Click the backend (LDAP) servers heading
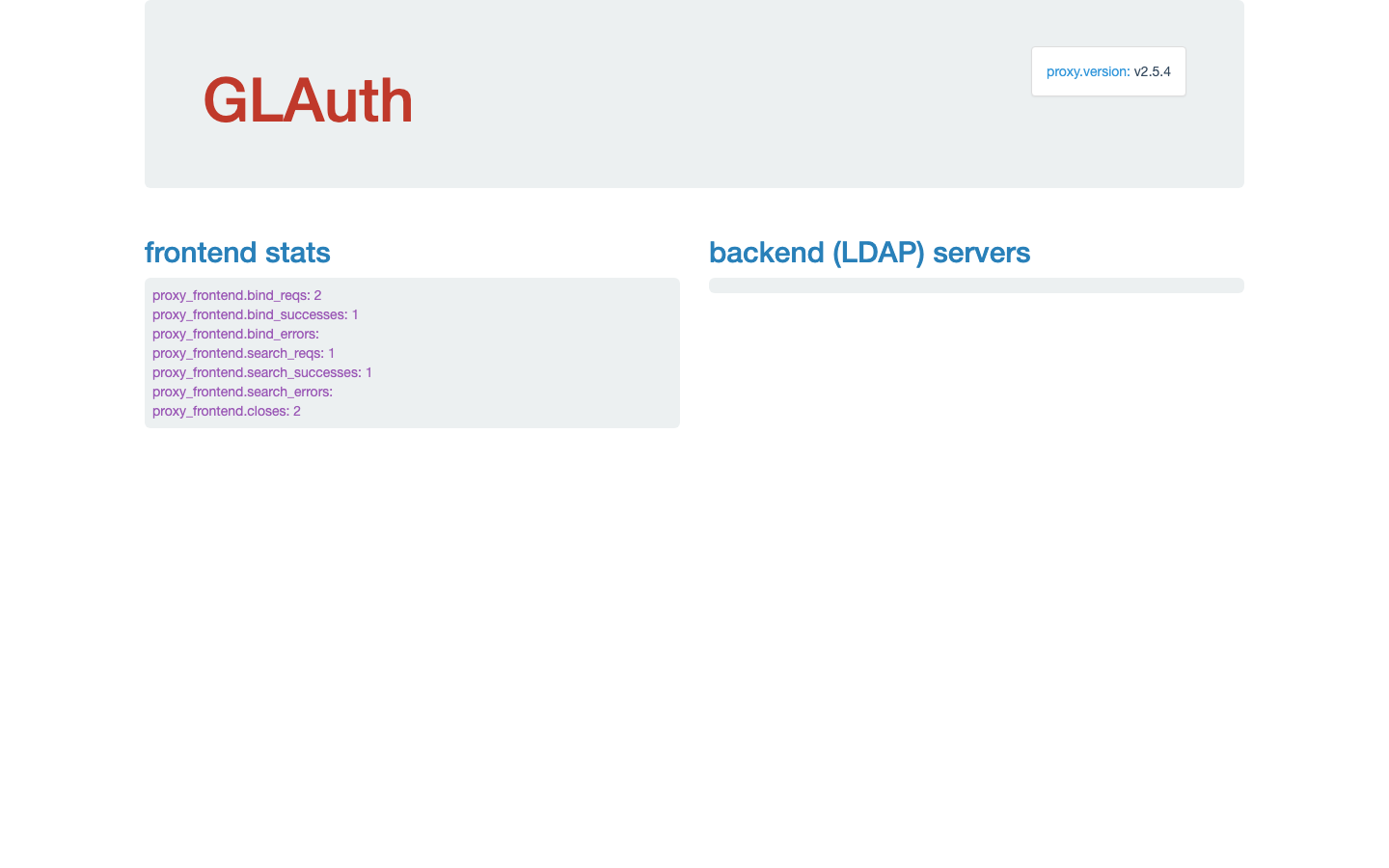1389x868 pixels. click(x=869, y=253)
